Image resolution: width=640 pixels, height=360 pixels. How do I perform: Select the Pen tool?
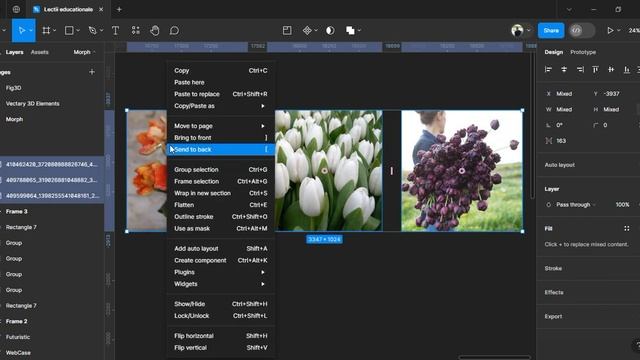[x=93, y=31]
